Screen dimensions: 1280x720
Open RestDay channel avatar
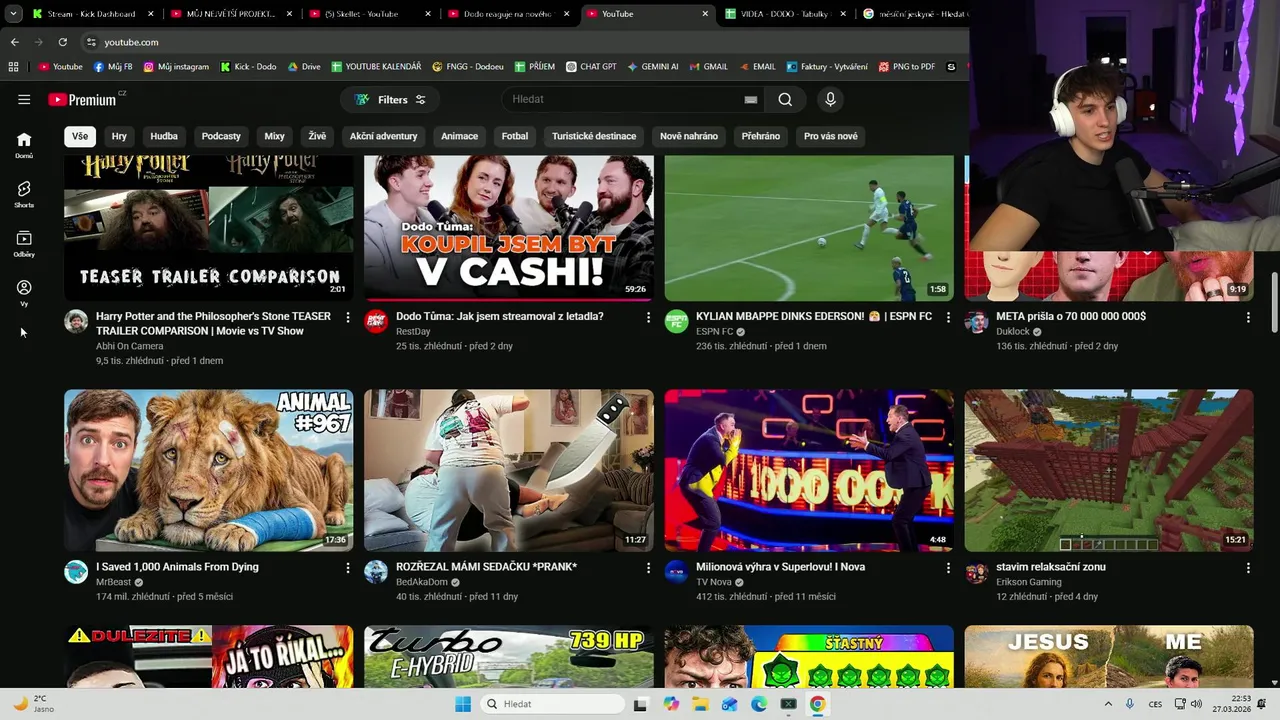(376, 321)
